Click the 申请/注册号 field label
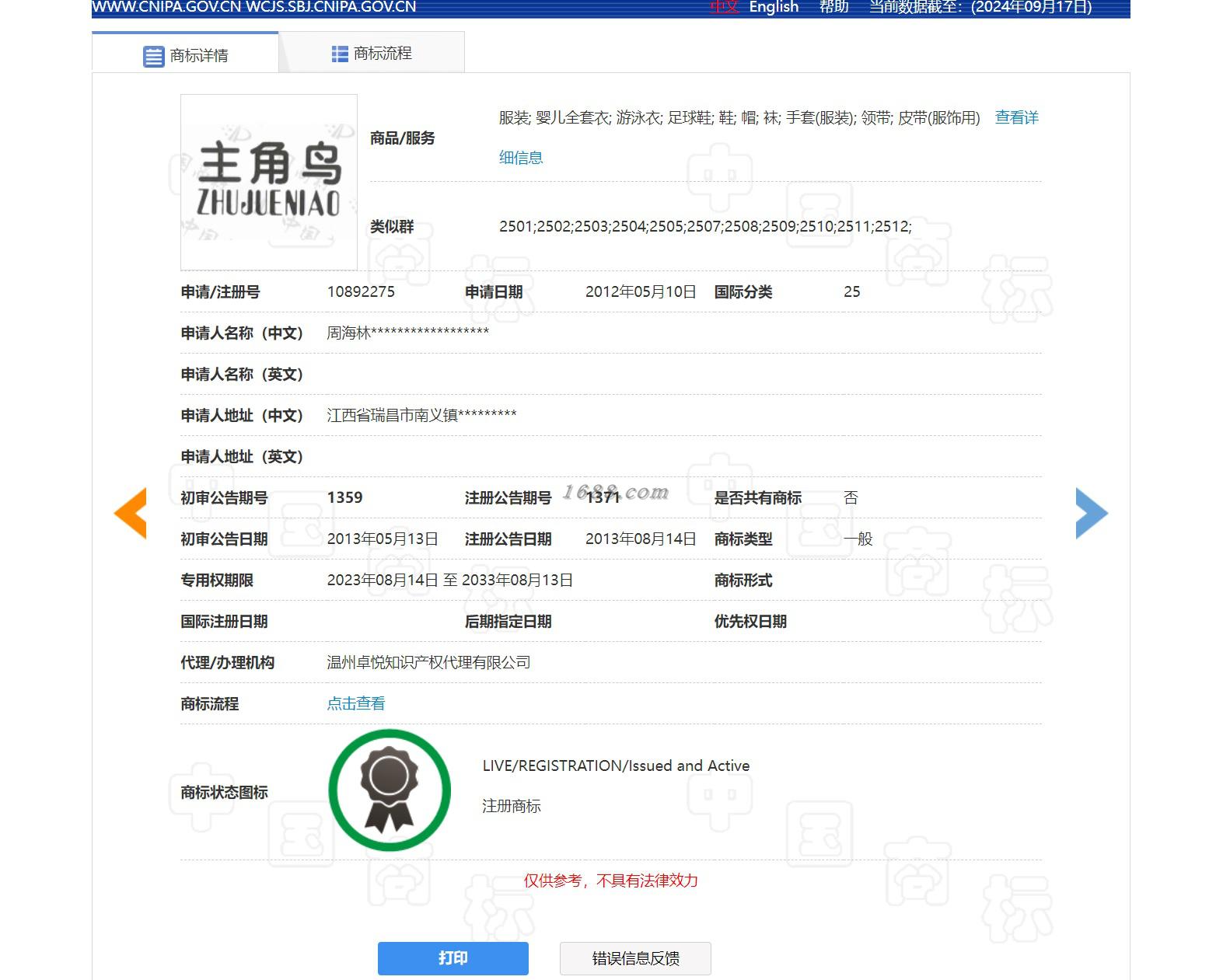This screenshot has width=1230, height=980. (x=221, y=291)
